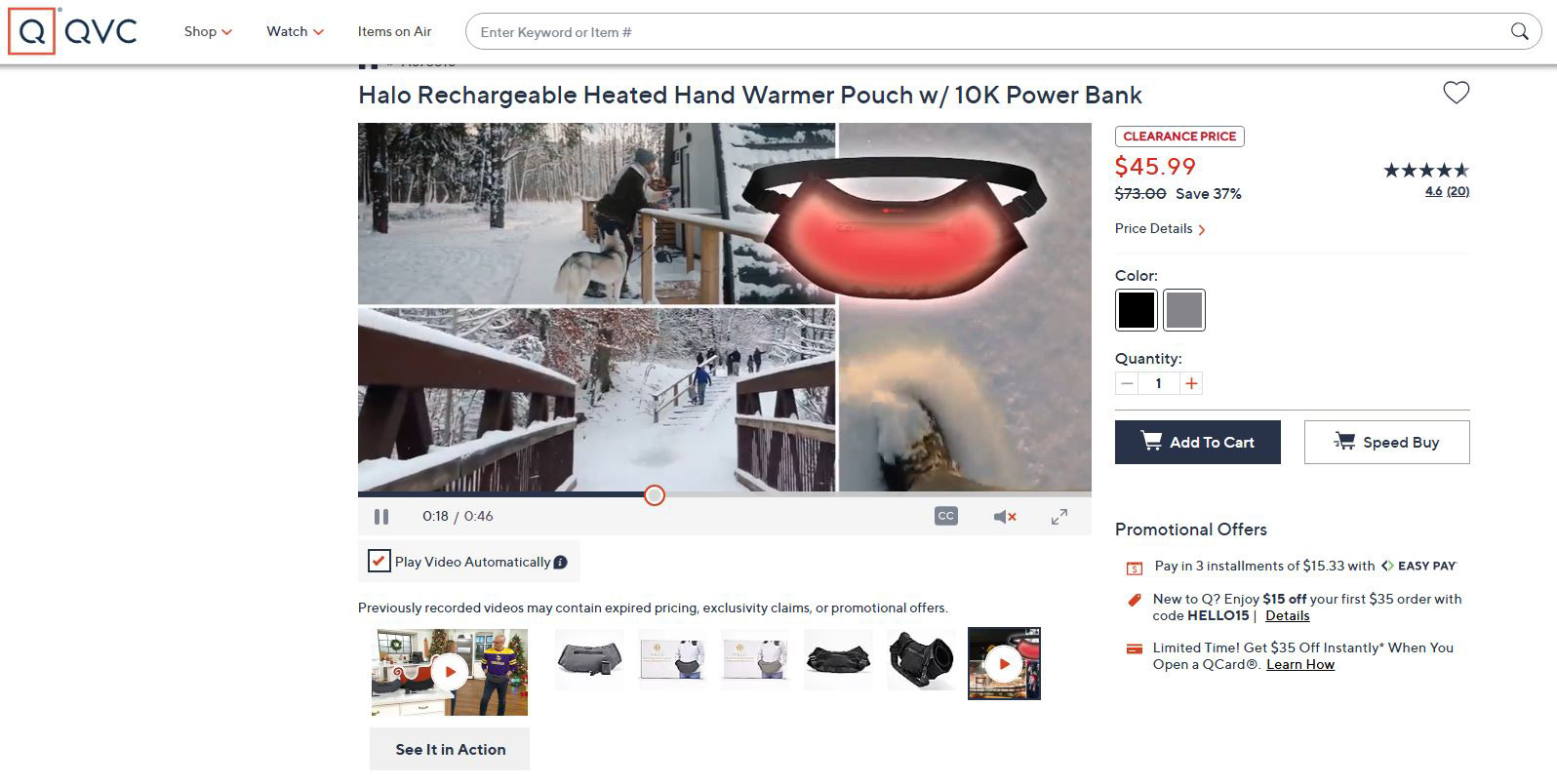
Task: Add item to wishlist with heart icon
Action: pyautogui.click(x=1456, y=93)
